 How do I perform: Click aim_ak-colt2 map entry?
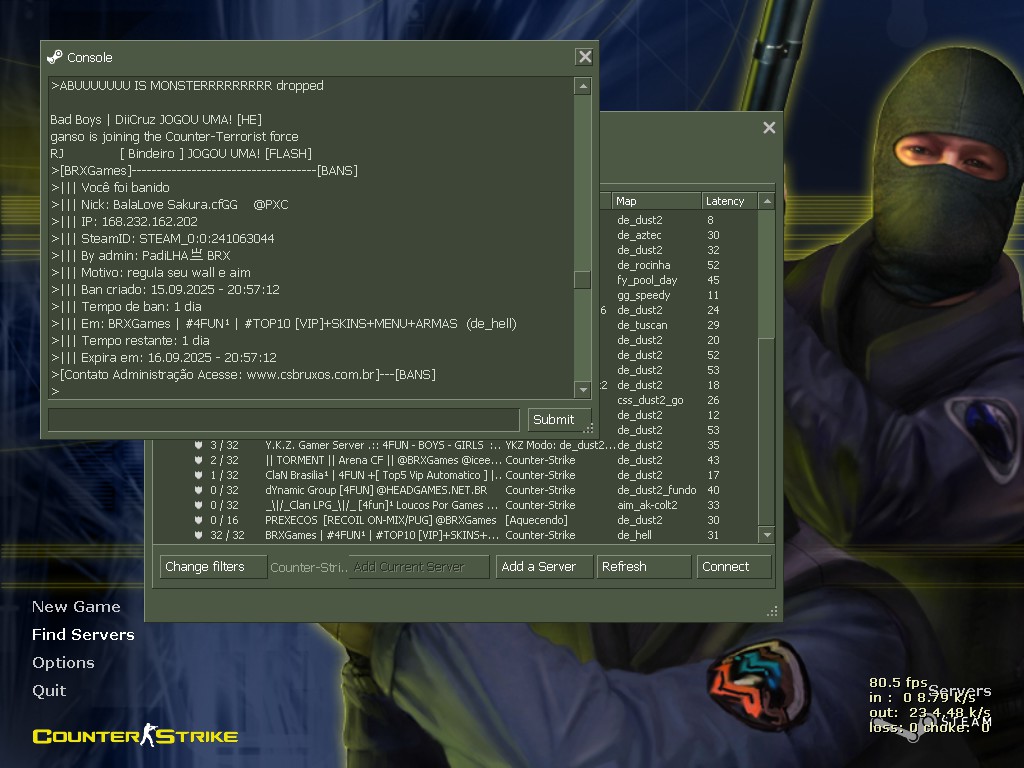(647, 505)
